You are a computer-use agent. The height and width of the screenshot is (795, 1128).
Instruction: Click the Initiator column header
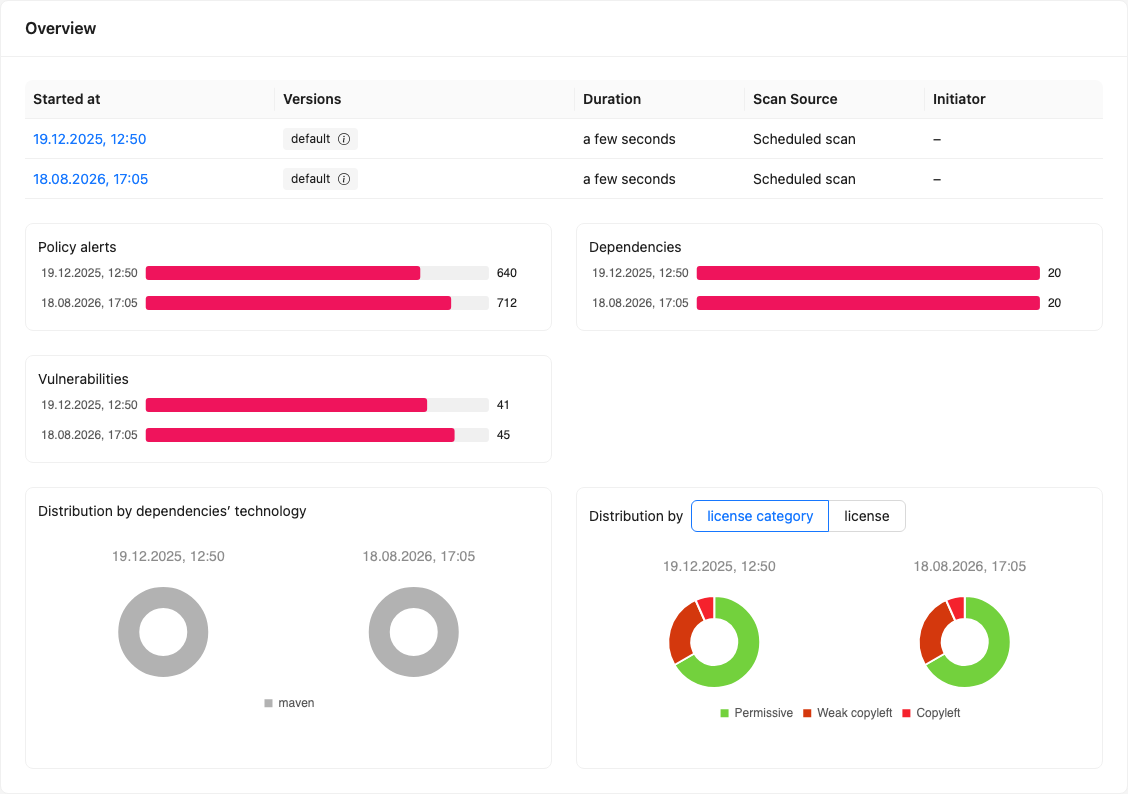[1014, 99]
